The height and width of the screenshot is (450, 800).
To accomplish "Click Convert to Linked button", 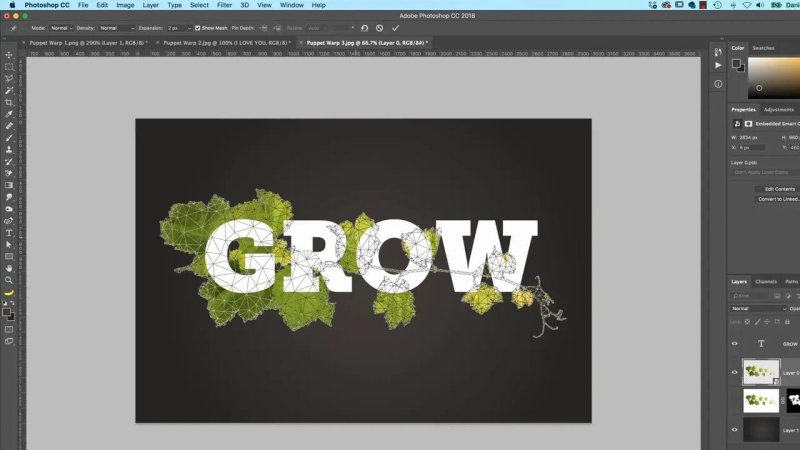I will pyautogui.click(x=778, y=199).
